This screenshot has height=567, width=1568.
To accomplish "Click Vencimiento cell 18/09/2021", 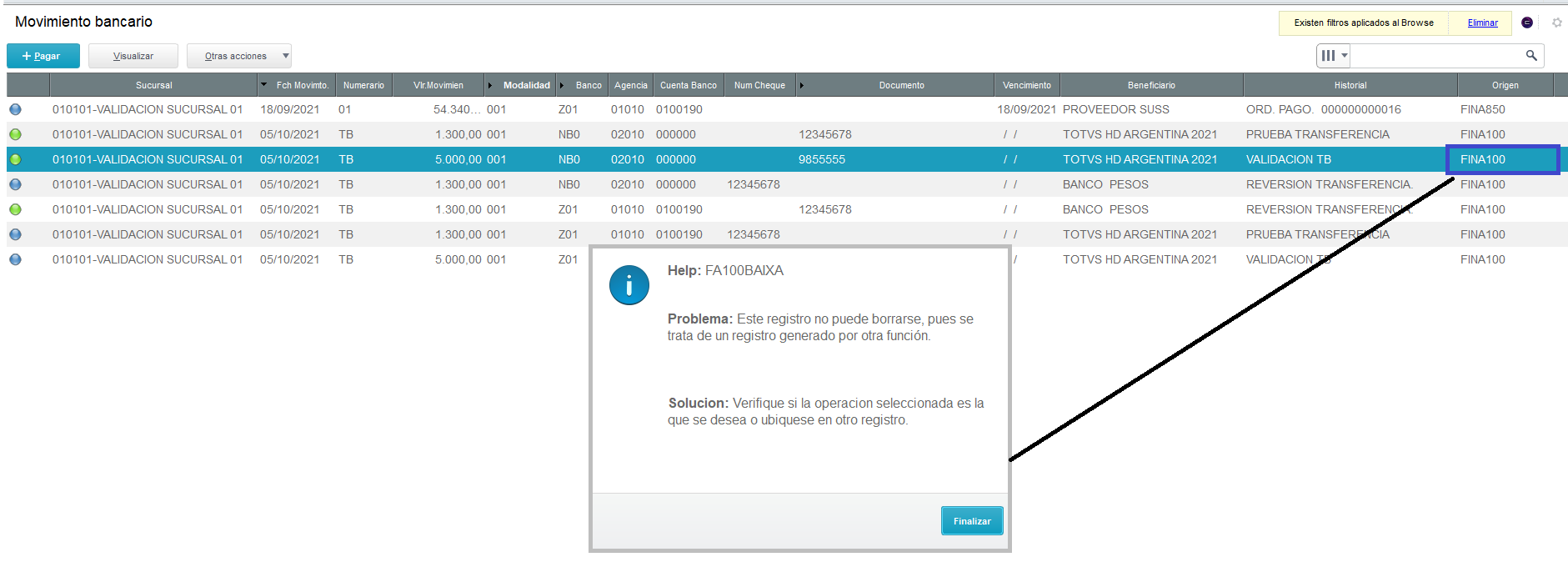I will coord(1027,109).
